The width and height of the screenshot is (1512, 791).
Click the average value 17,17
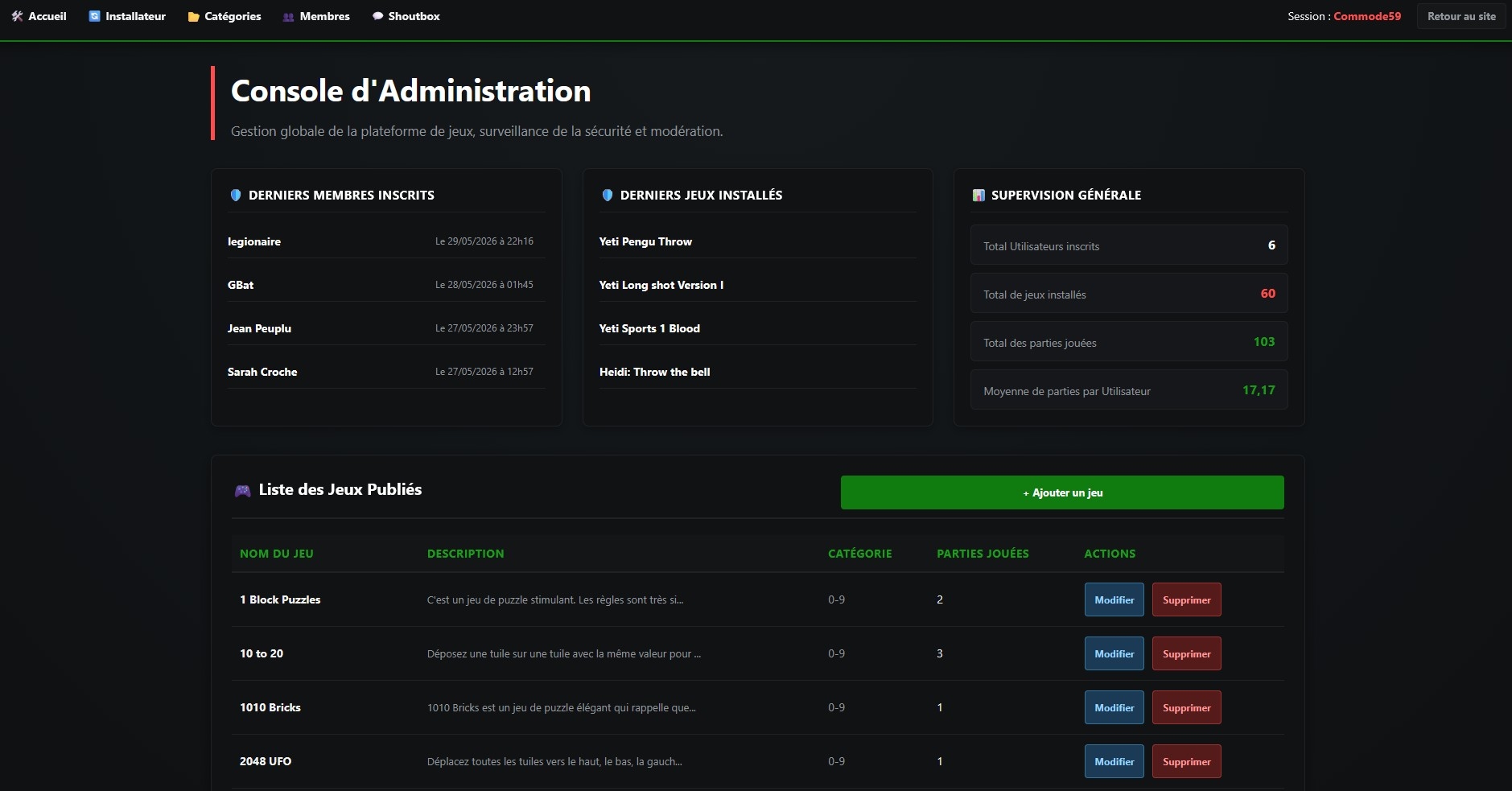[1259, 390]
